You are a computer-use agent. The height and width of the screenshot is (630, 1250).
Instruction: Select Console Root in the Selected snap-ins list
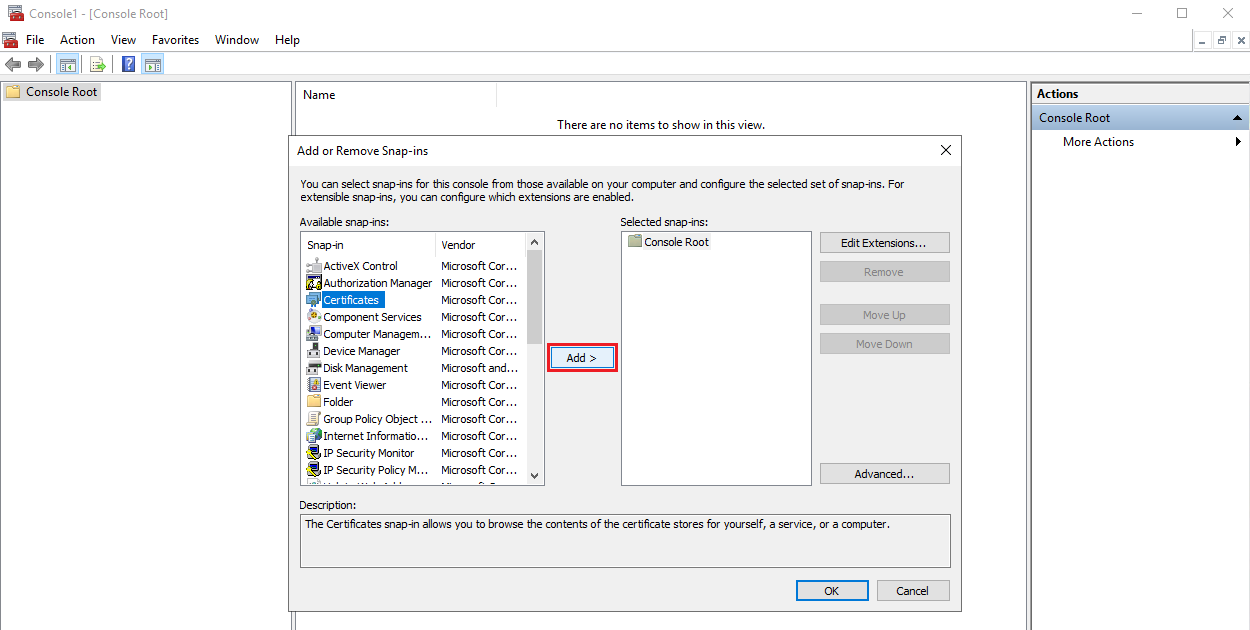[676, 242]
